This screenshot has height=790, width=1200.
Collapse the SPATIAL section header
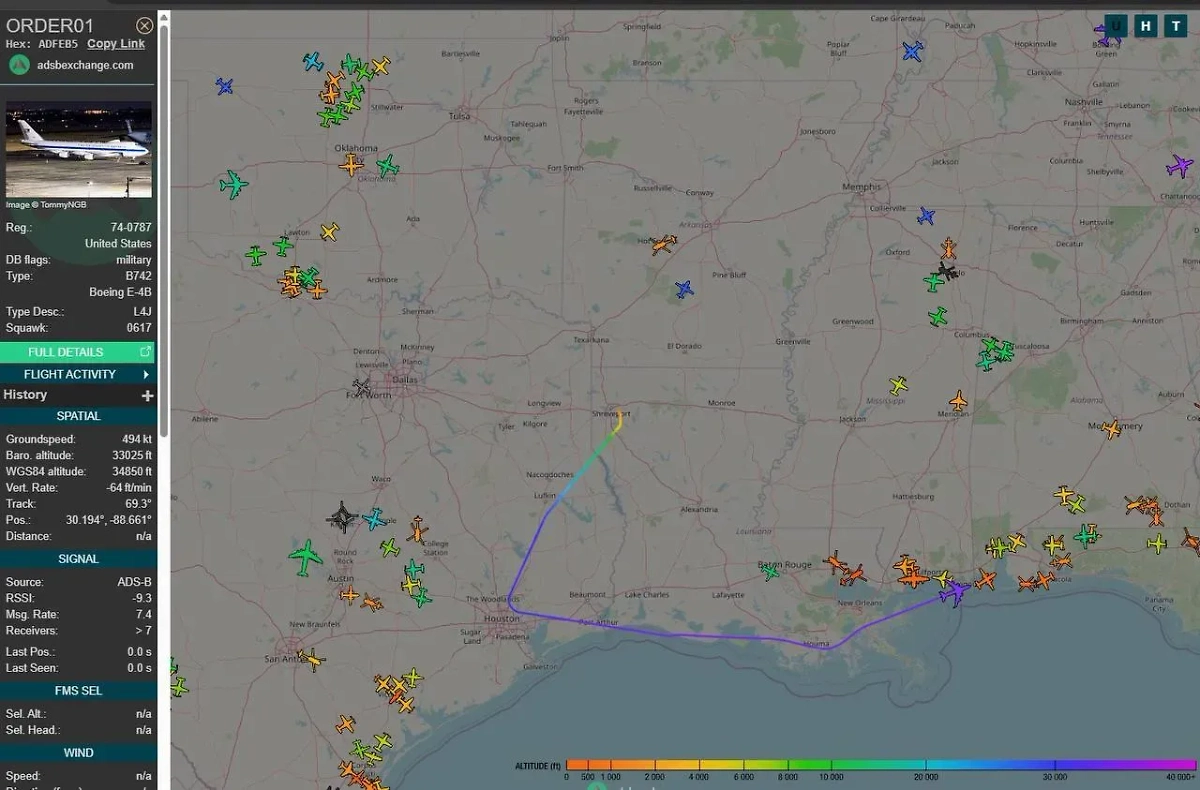tap(78, 416)
